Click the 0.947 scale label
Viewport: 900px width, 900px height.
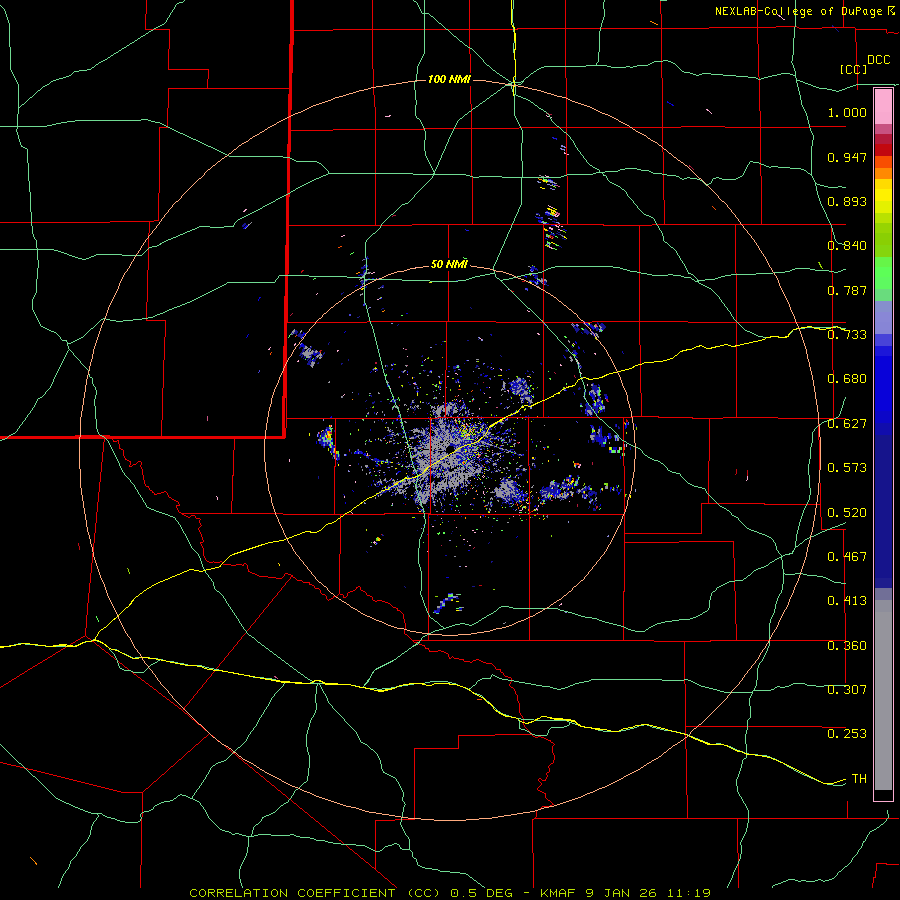click(x=847, y=157)
